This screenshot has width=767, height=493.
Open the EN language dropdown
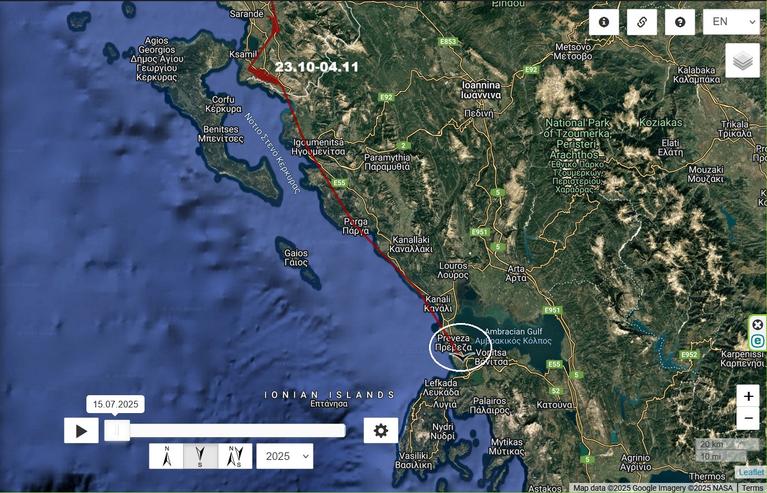731,22
